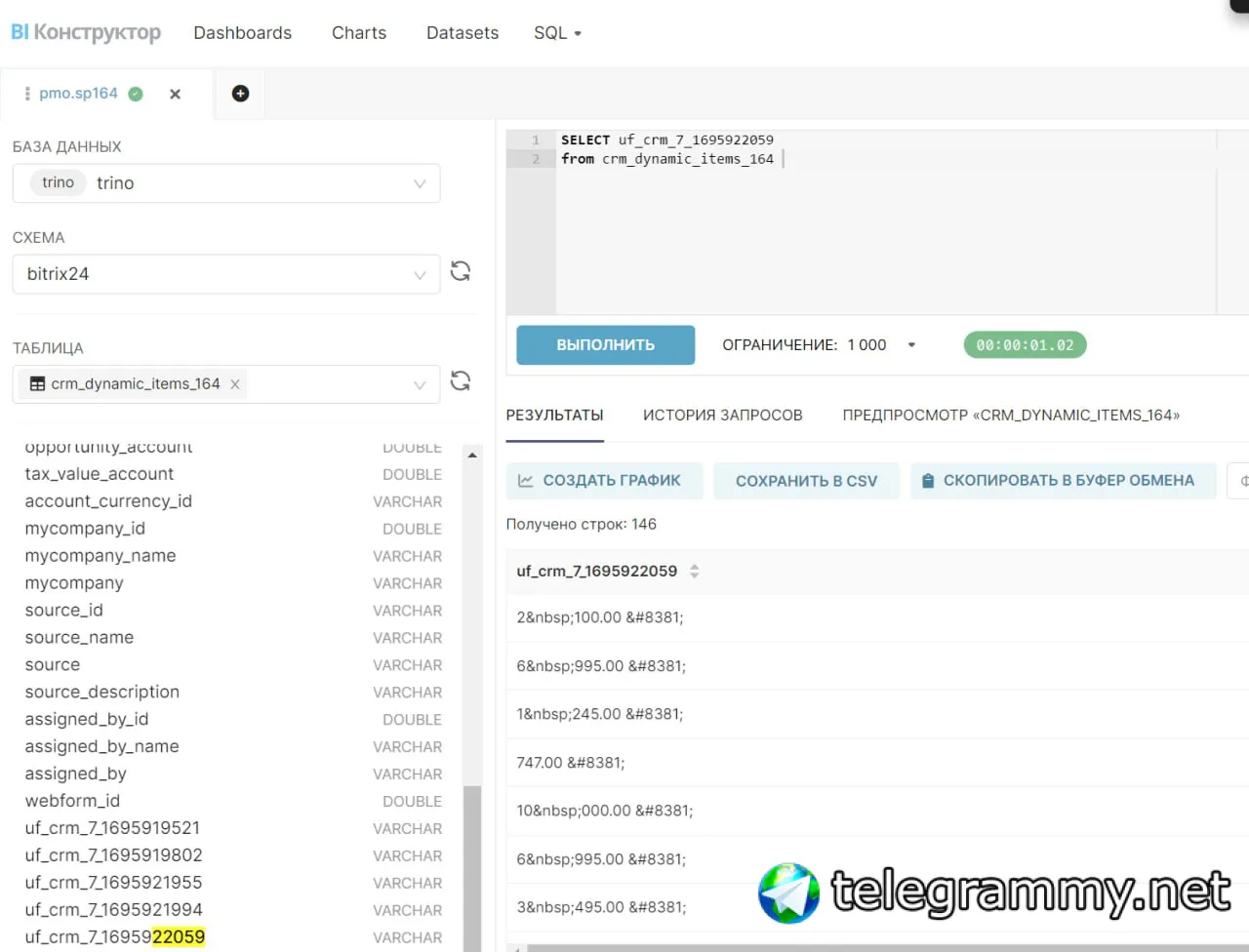1249x952 pixels.
Task: Click СОХРАНИТЬ В CSV button
Action: point(807,481)
